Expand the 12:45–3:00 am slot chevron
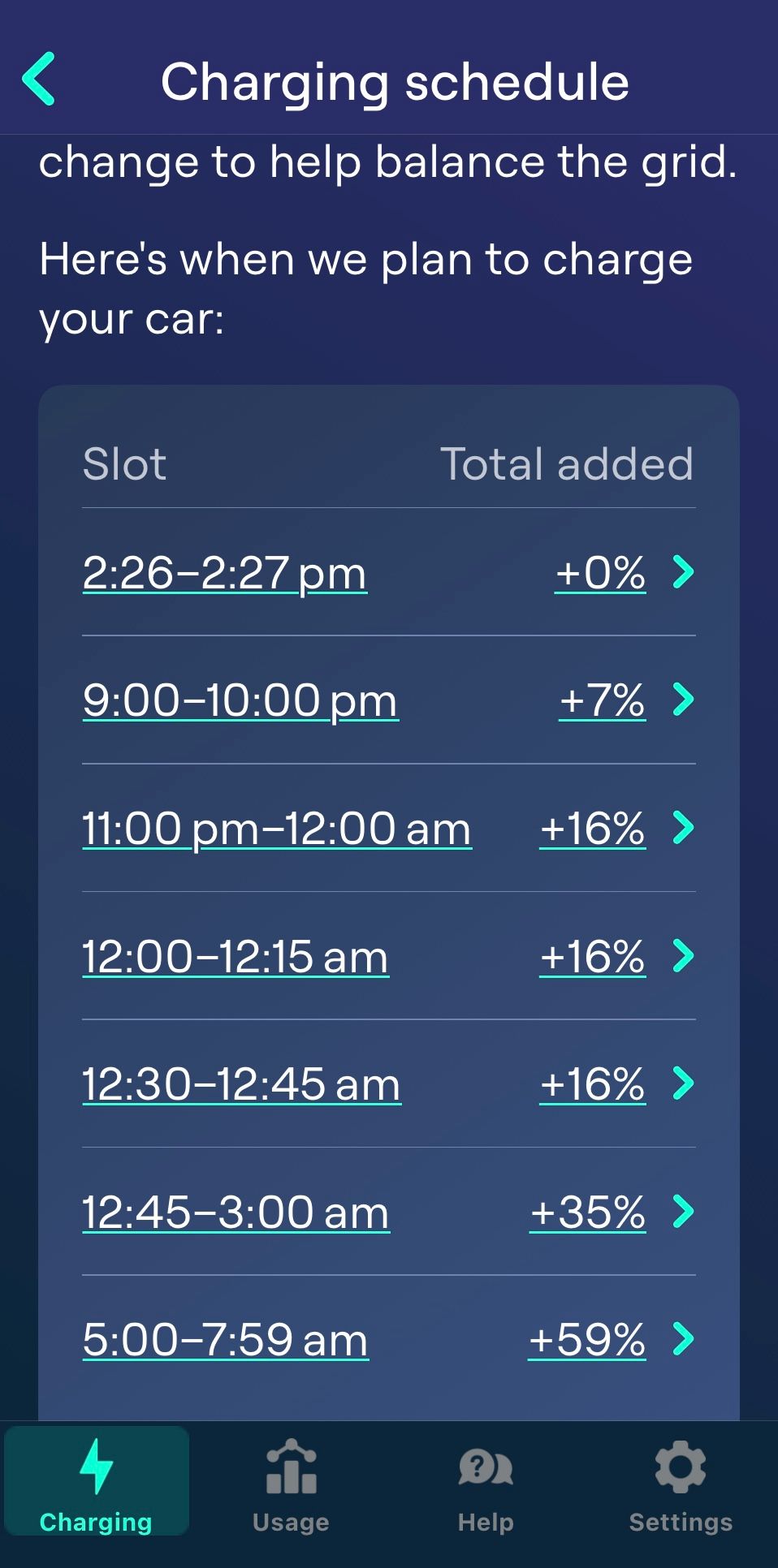778x1568 pixels. (684, 1212)
